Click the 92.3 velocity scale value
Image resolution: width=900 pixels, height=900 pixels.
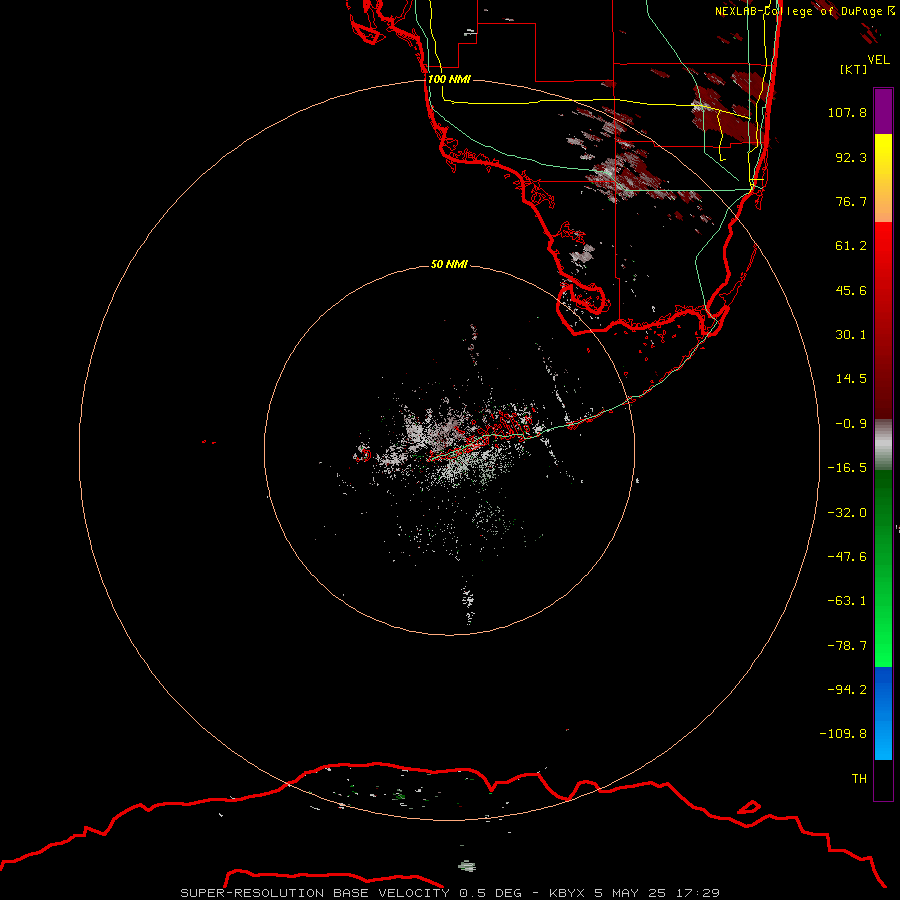click(851, 157)
